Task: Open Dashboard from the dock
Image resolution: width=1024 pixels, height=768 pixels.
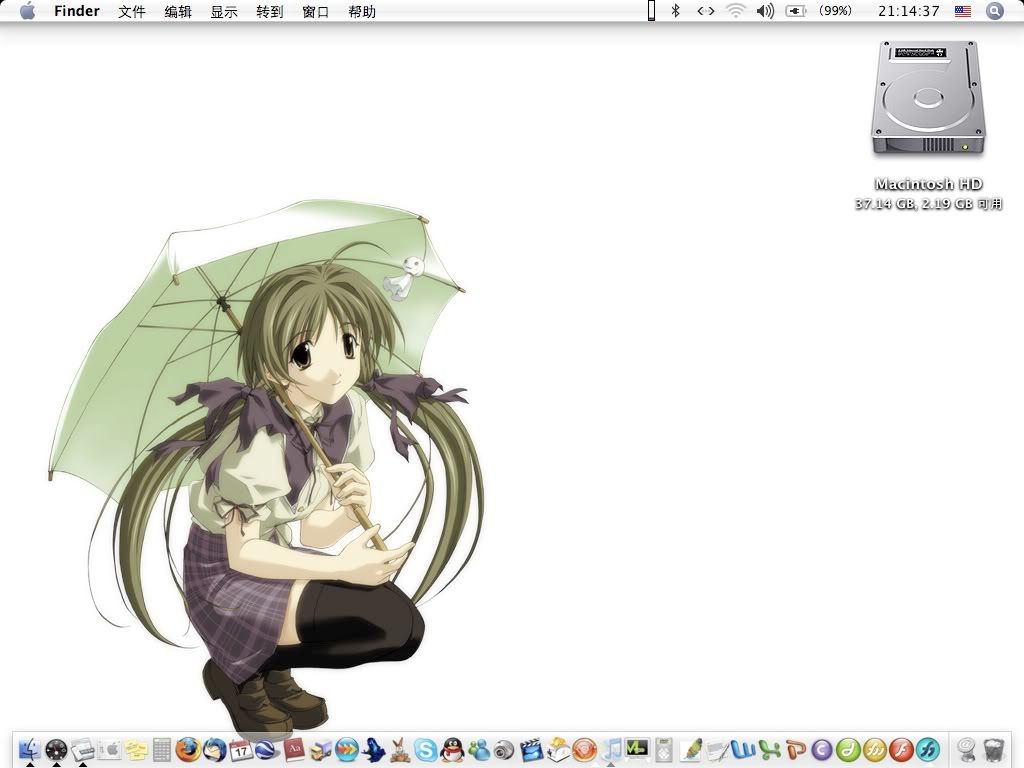Action: click(x=57, y=749)
